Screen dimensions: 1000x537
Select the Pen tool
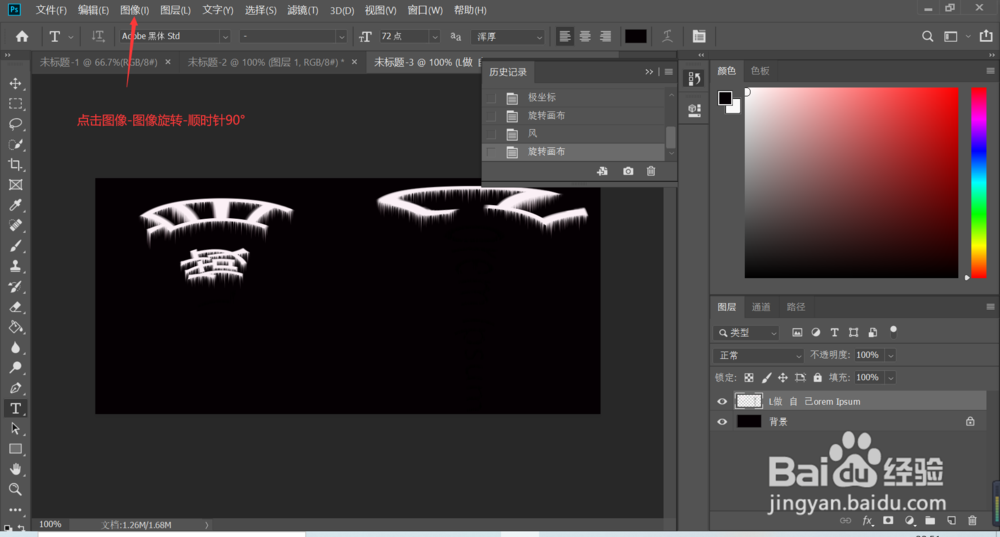pos(15,388)
